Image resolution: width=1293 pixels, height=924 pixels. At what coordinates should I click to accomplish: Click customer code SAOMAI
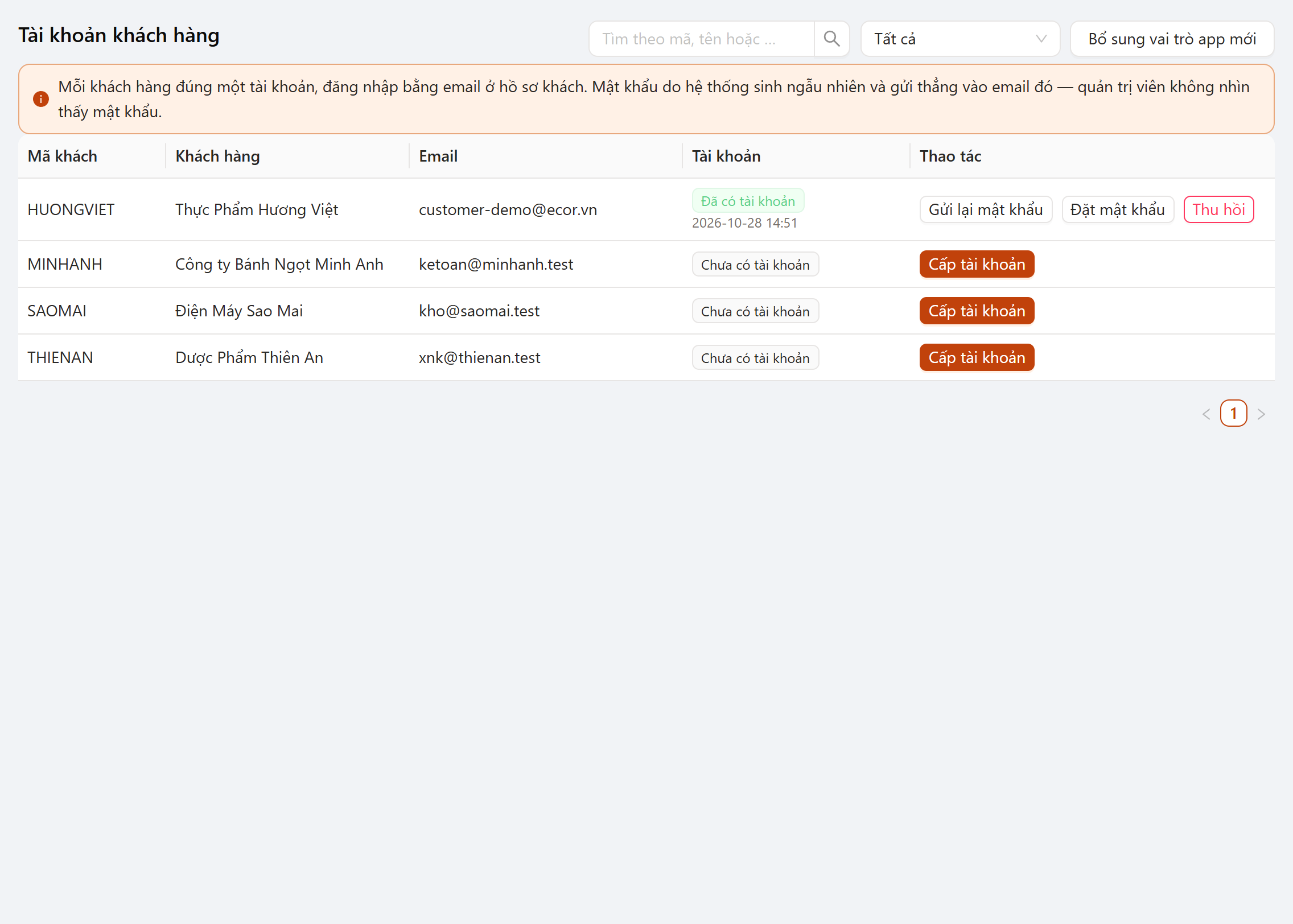pyautogui.click(x=57, y=311)
